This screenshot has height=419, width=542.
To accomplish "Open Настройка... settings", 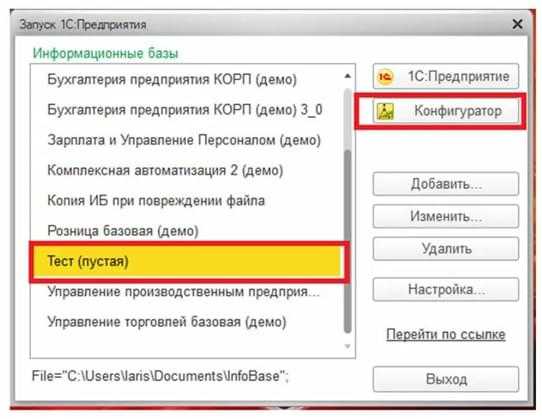I will pyautogui.click(x=446, y=289).
